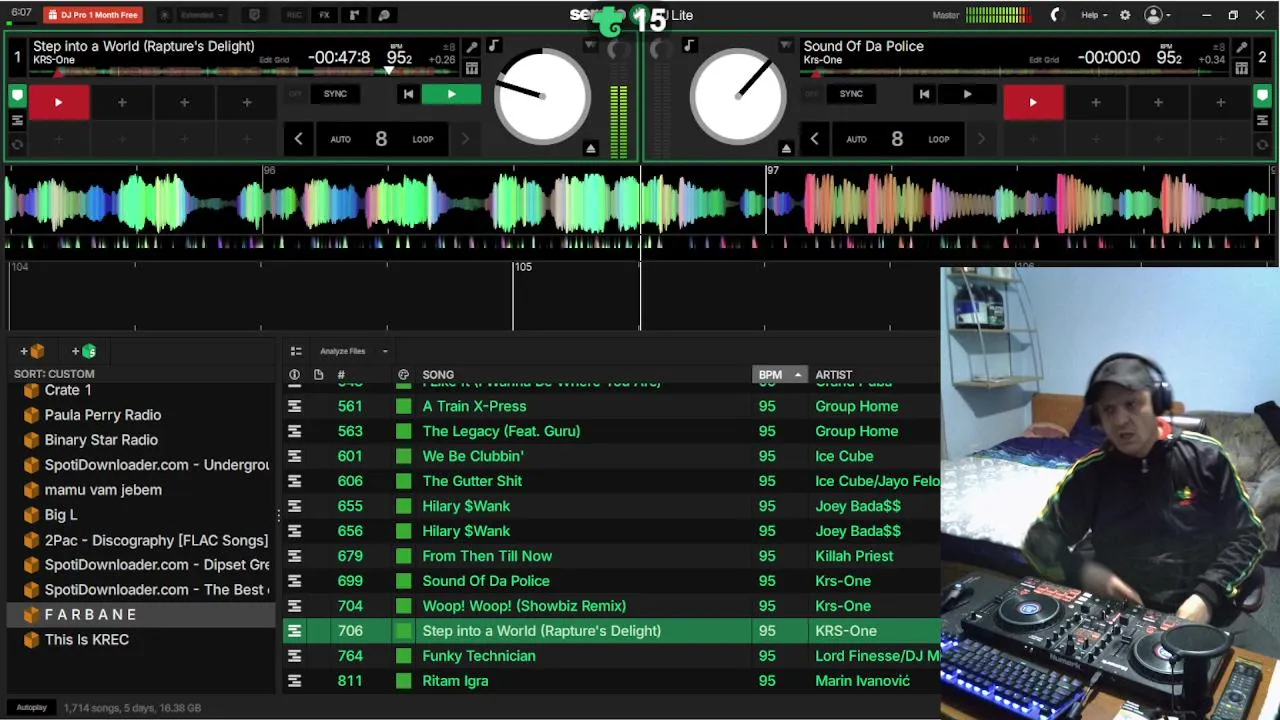
Task: Add a new smart crate
Action: [84, 351]
